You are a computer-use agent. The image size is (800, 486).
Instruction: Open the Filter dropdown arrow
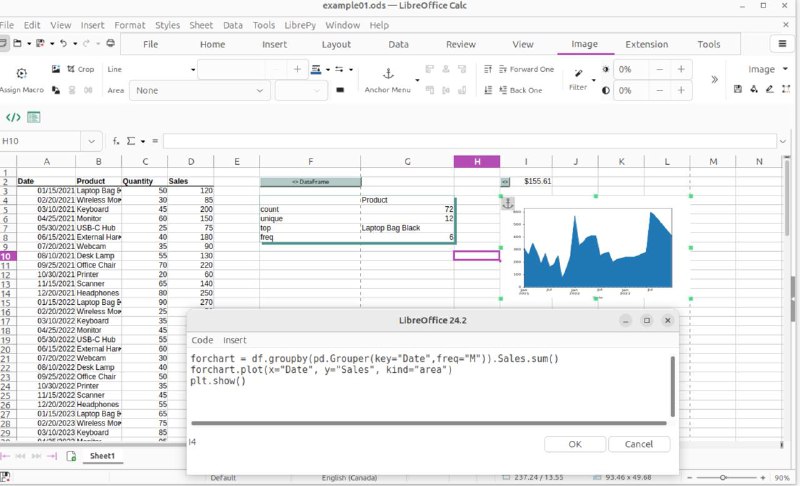click(593, 80)
